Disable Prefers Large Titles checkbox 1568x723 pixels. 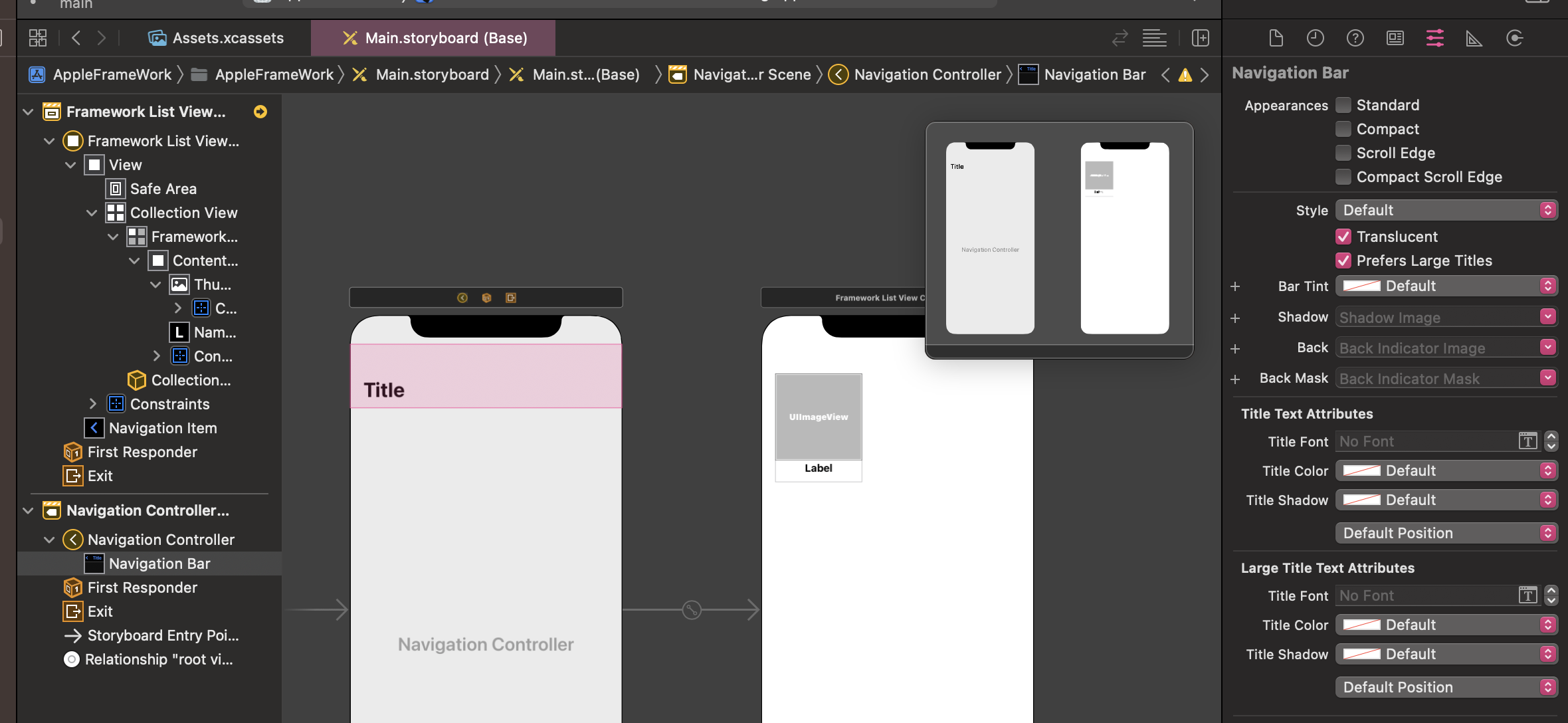(x=1343, y=260)
